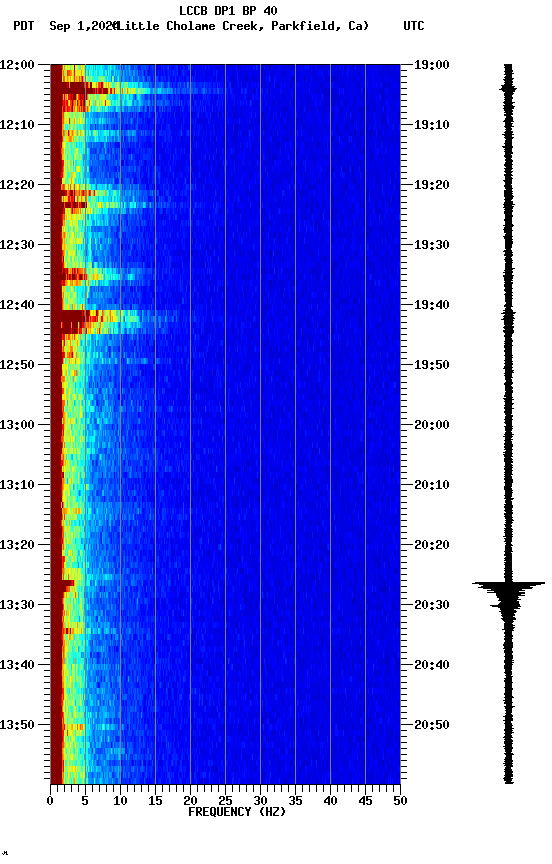Image resolution: width=552 pixels, height=864 pixels.
Task: Click the small seismogram burst near 19:04
Action: point(508,88)
